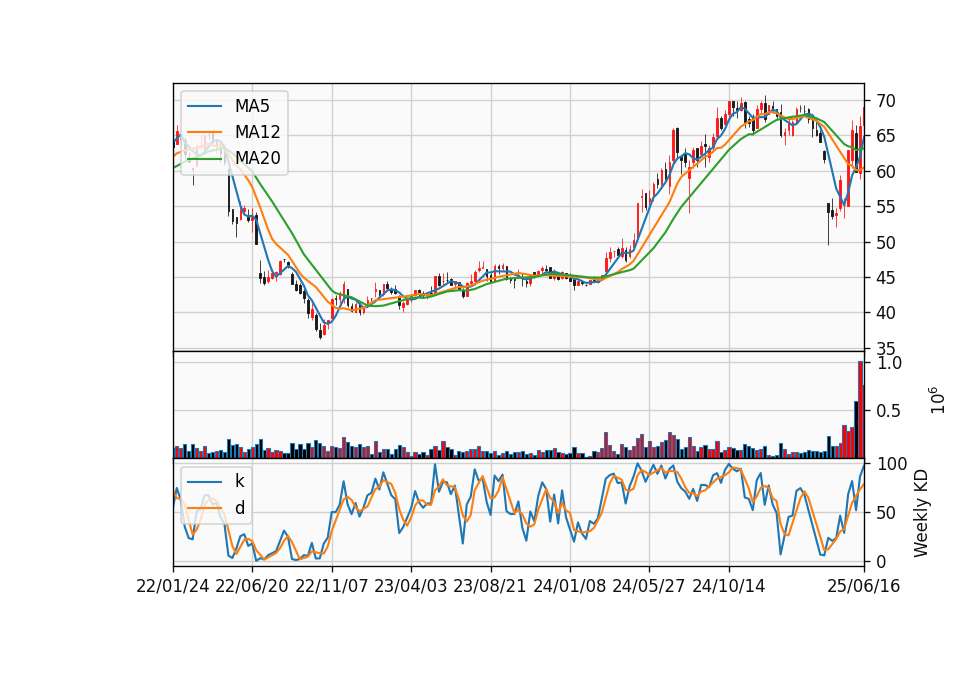Click the 24/10/14 date label
The image size is (960, 690).
click(x=729, y=586)
